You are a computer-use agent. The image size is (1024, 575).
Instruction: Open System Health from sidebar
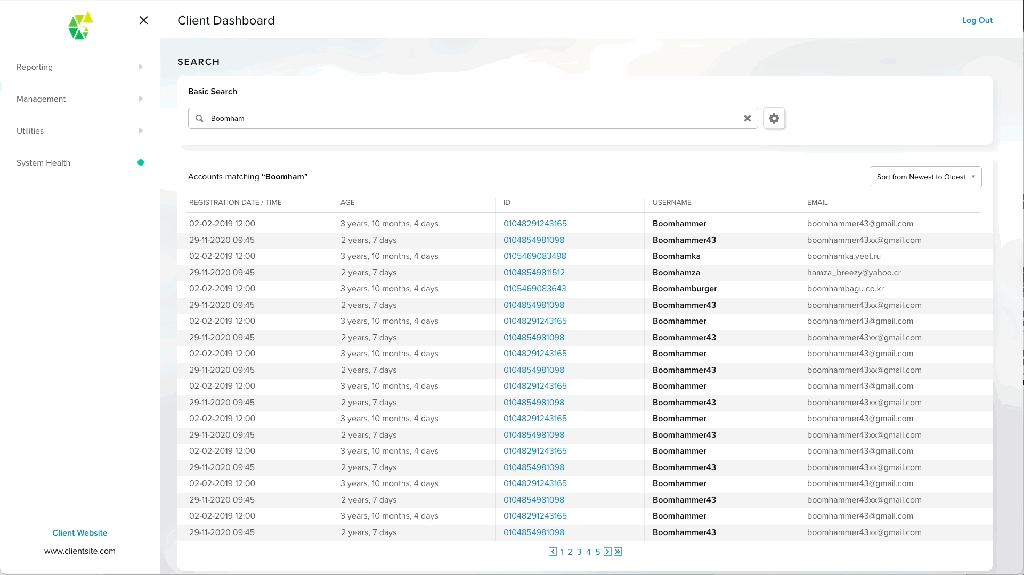[x=43, y=163]
